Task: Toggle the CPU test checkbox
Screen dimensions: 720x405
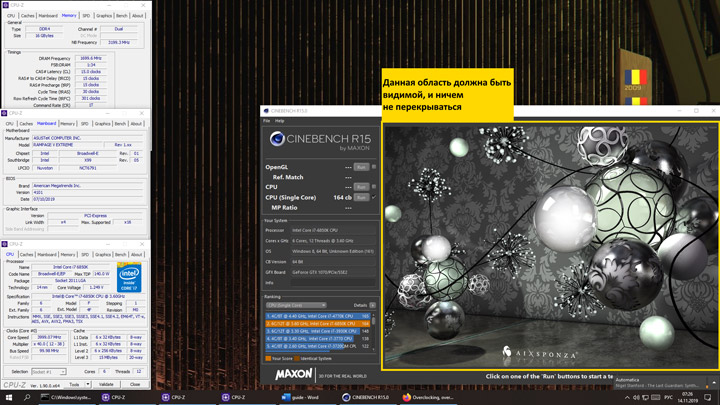Action: click(x=374, y=187)
